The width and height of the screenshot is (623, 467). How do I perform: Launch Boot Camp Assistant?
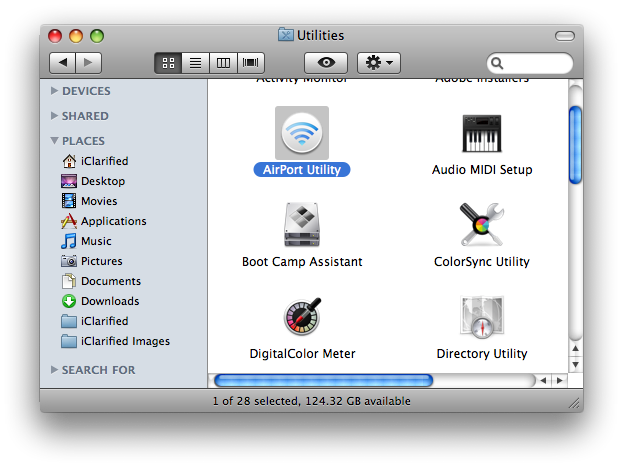click(301, 225)
